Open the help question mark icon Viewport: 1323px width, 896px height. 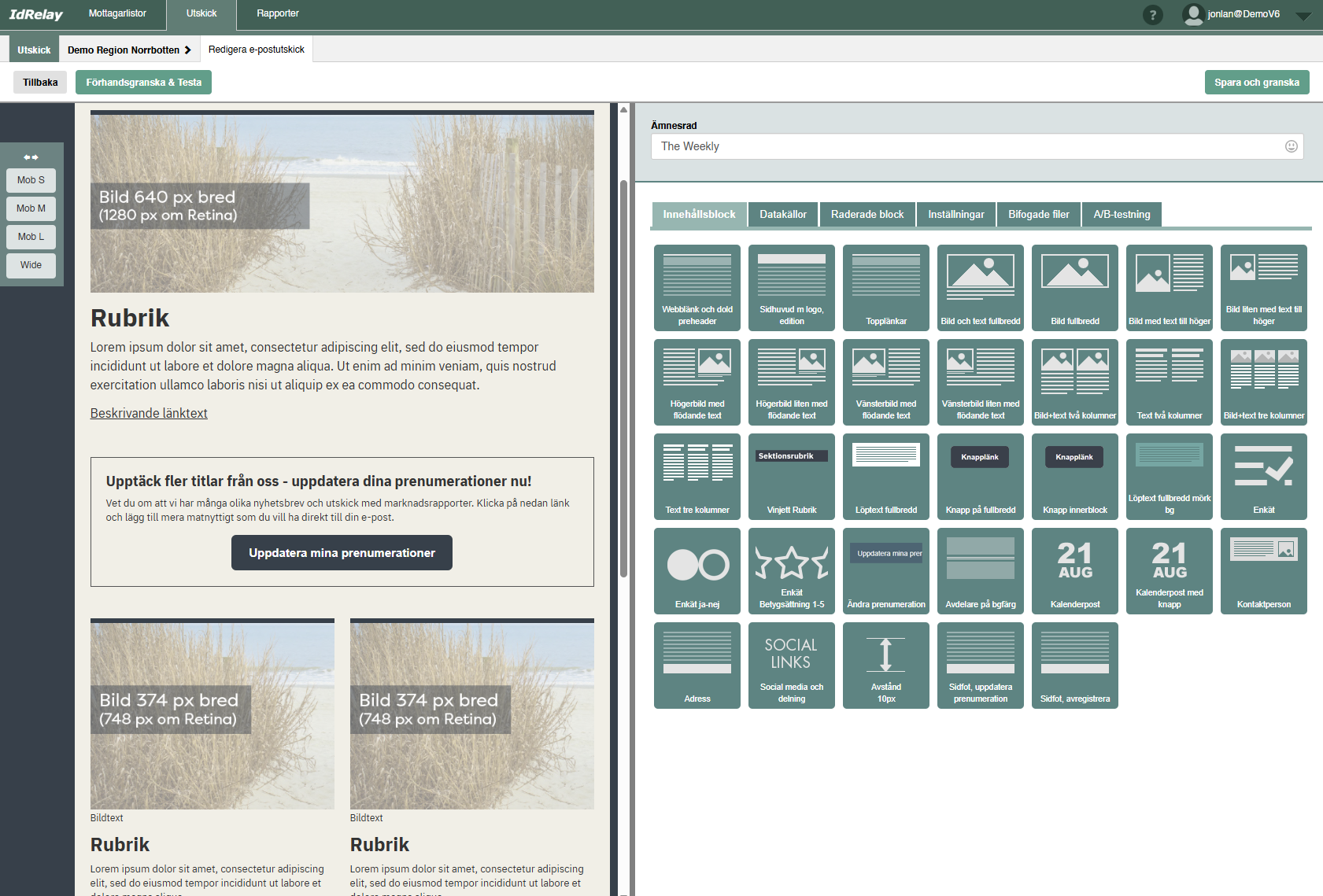[x=1152, y=14]
